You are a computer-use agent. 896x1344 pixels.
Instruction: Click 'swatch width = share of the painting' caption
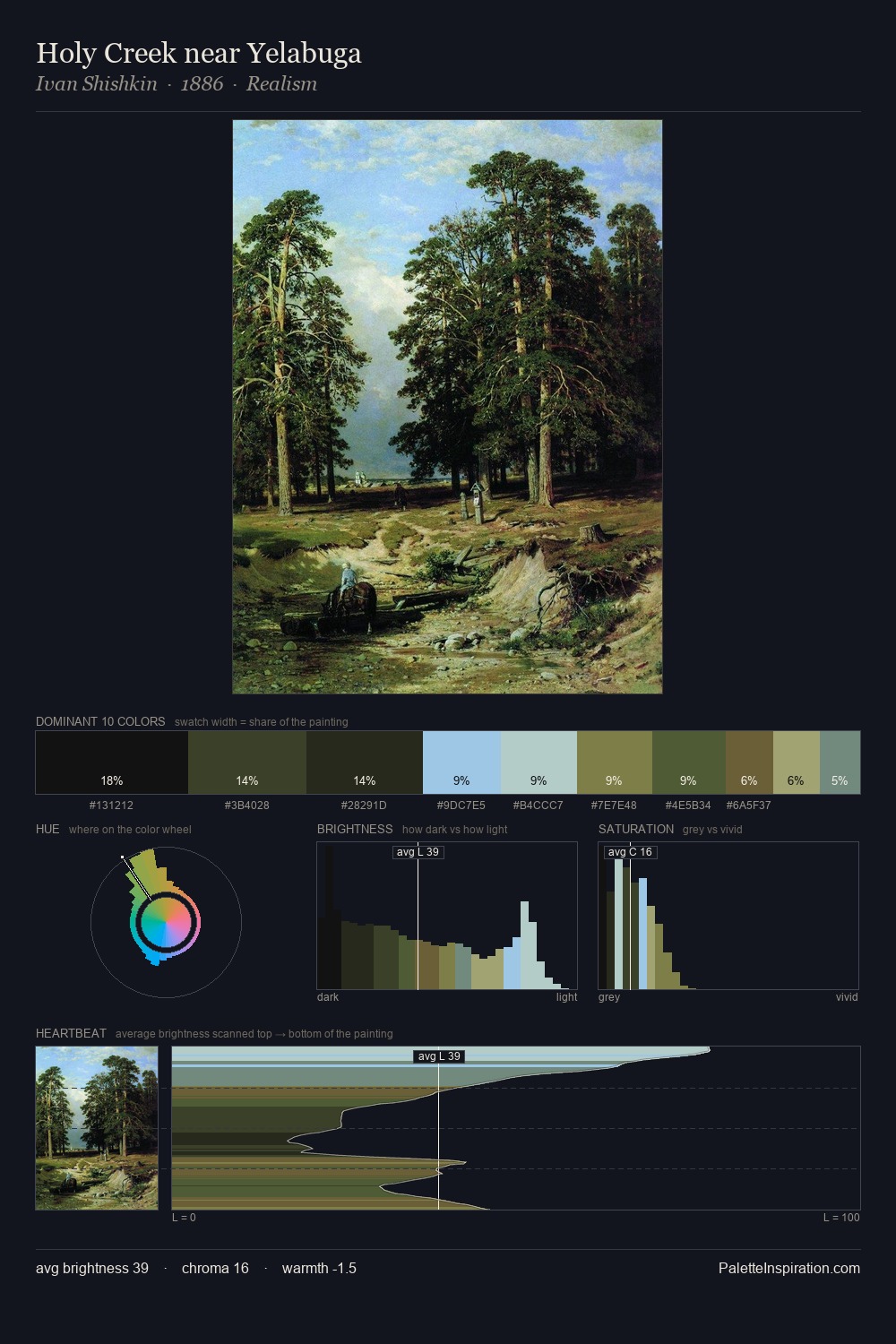pos(262,722)
